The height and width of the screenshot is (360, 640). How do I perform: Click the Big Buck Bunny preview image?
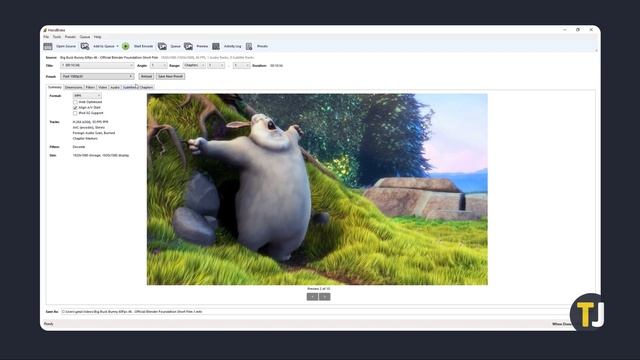317,189
